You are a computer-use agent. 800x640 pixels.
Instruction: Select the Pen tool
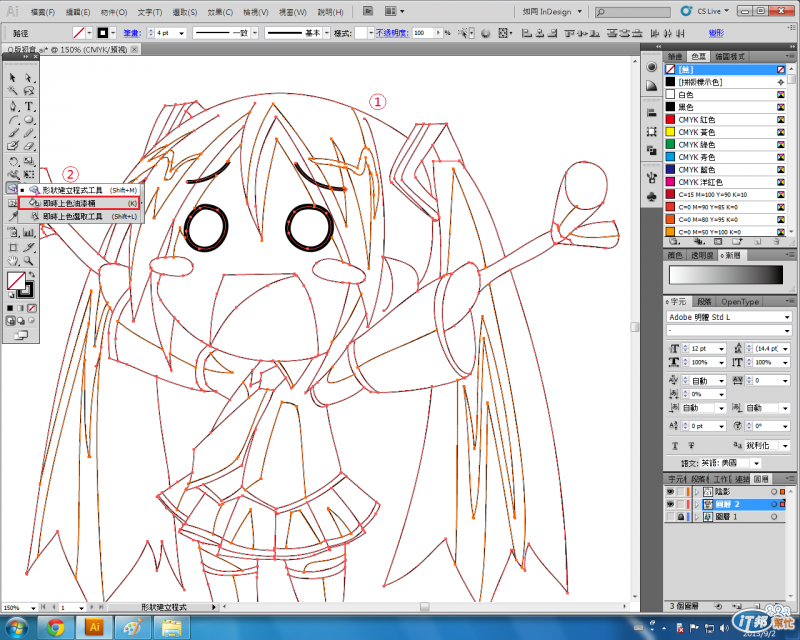(13, 106)
